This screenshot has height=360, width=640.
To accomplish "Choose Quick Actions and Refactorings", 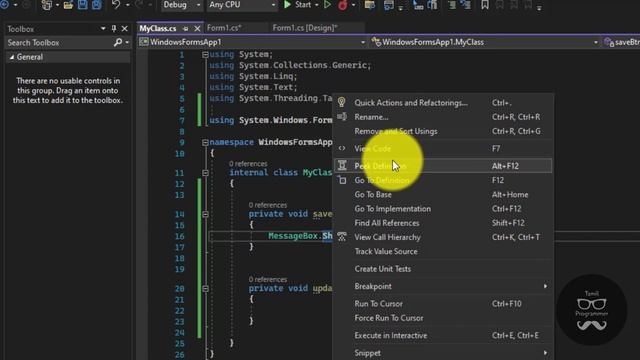I will pos(443,103).
